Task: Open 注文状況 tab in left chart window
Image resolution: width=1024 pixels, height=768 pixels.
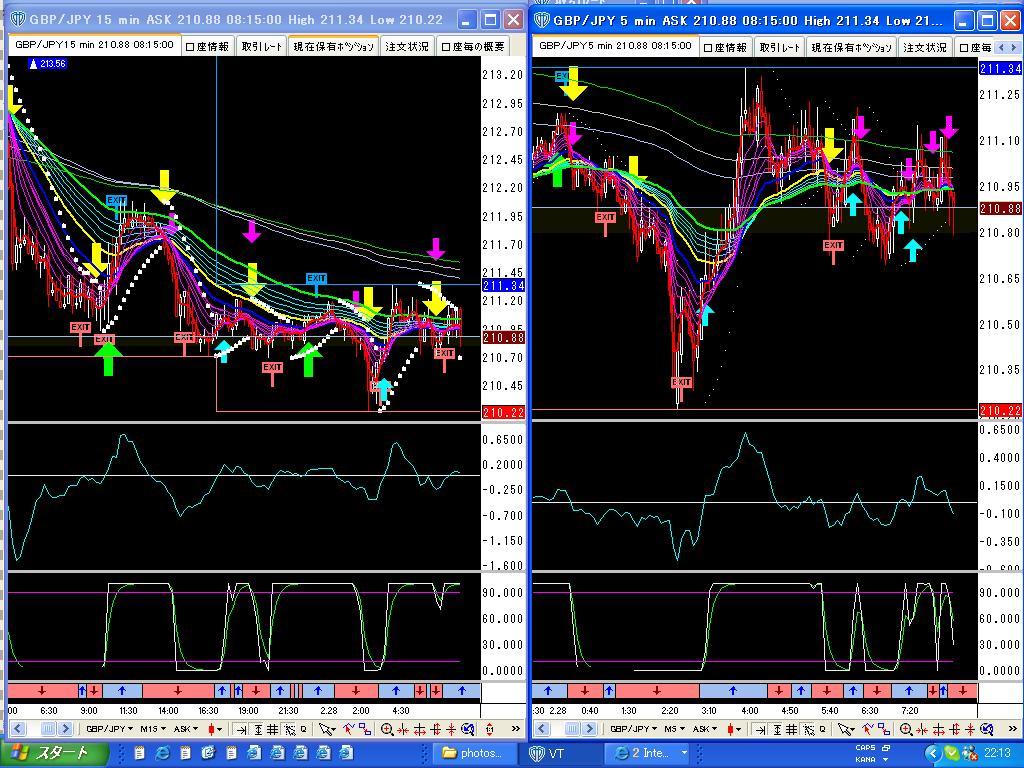Action: coord(407,46)
